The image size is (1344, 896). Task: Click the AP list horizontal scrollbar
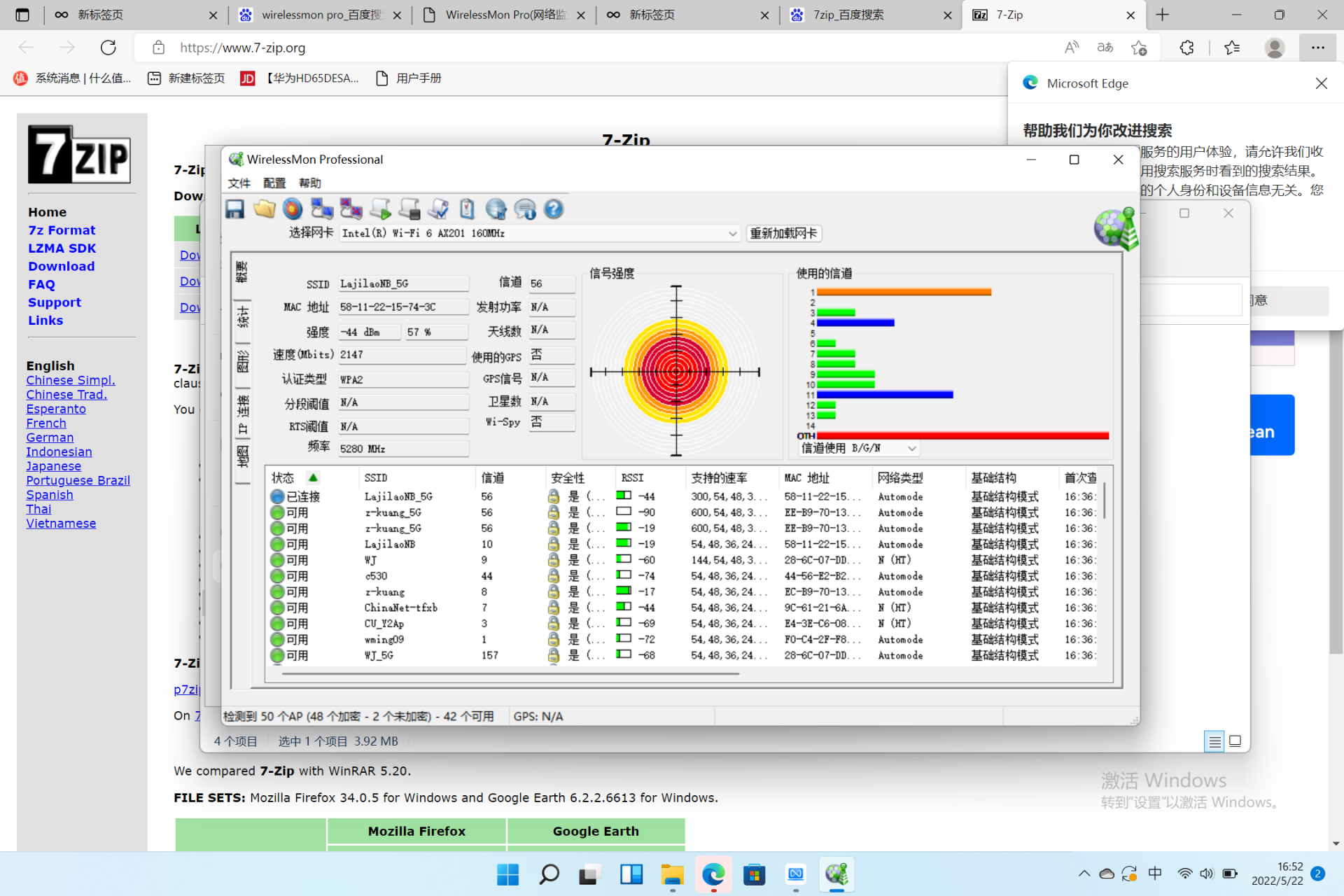click(511, 673)
